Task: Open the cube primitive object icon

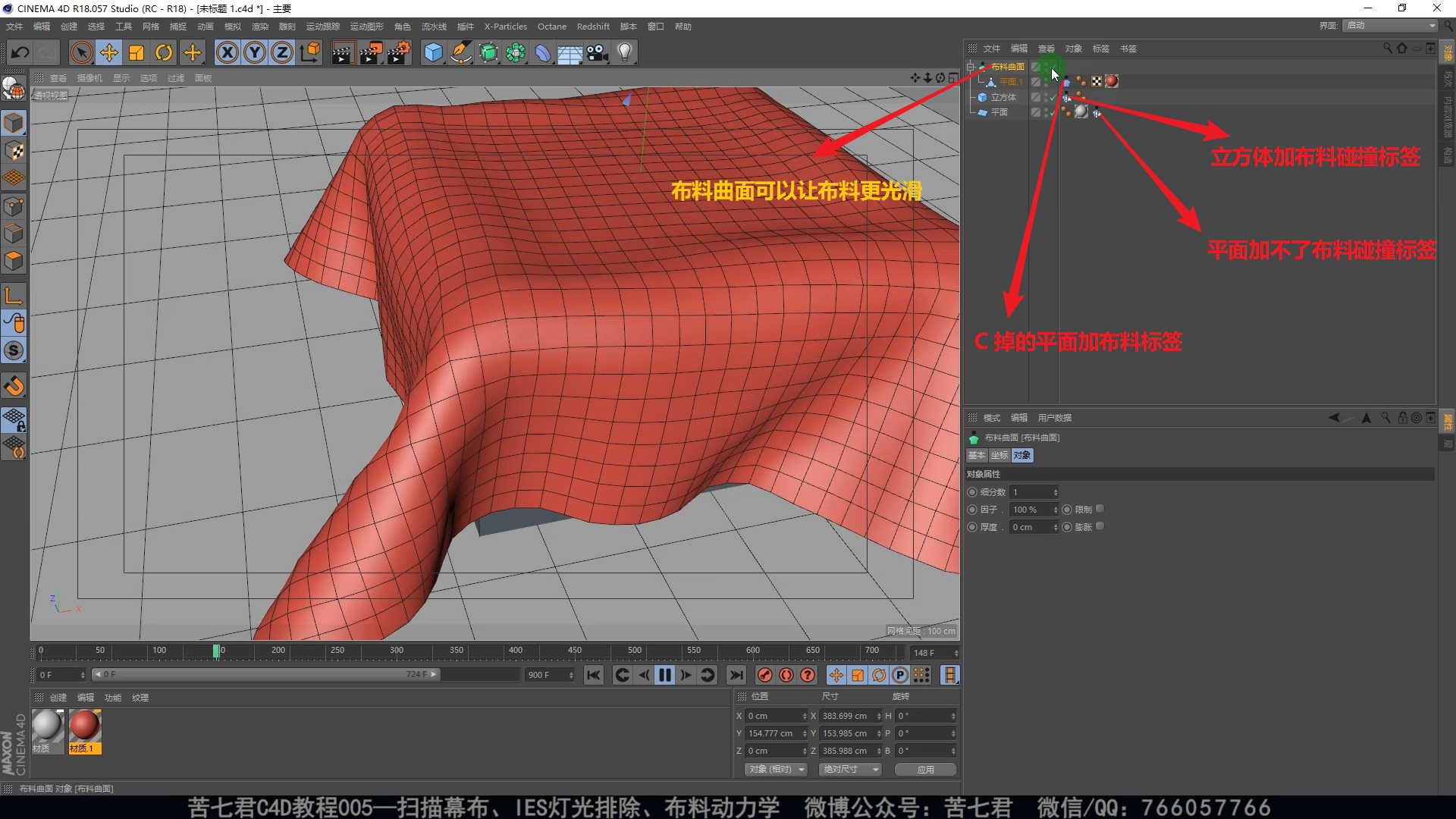Action: 433,52
